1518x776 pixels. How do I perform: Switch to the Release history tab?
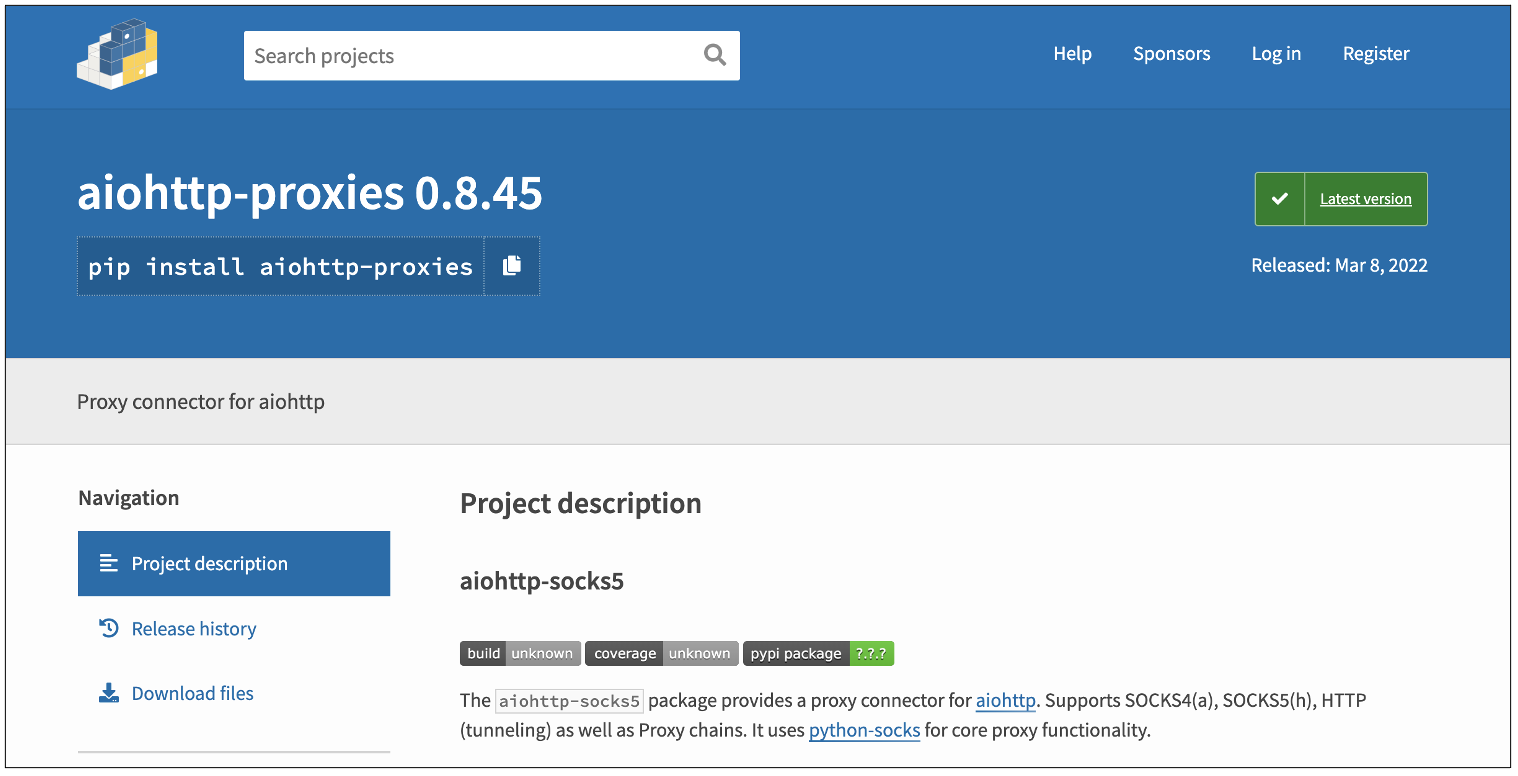[194, 629]
